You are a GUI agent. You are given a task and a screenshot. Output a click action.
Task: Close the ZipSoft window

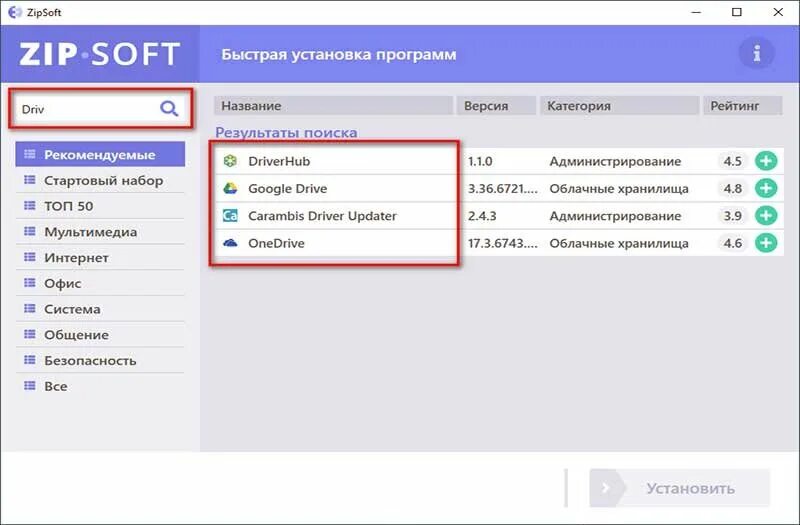coord(778,12)
